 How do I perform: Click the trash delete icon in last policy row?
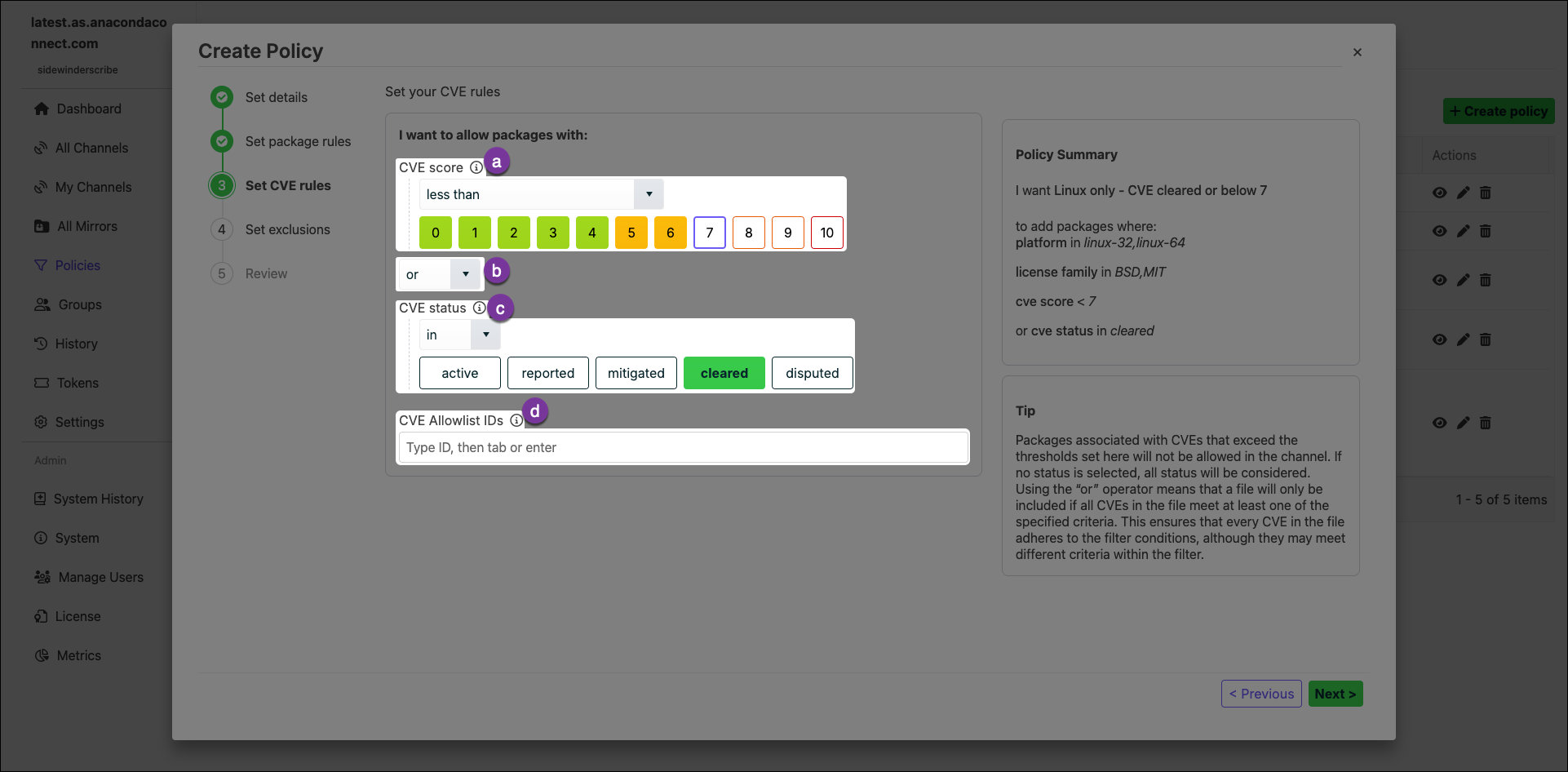pos(1486,423)
